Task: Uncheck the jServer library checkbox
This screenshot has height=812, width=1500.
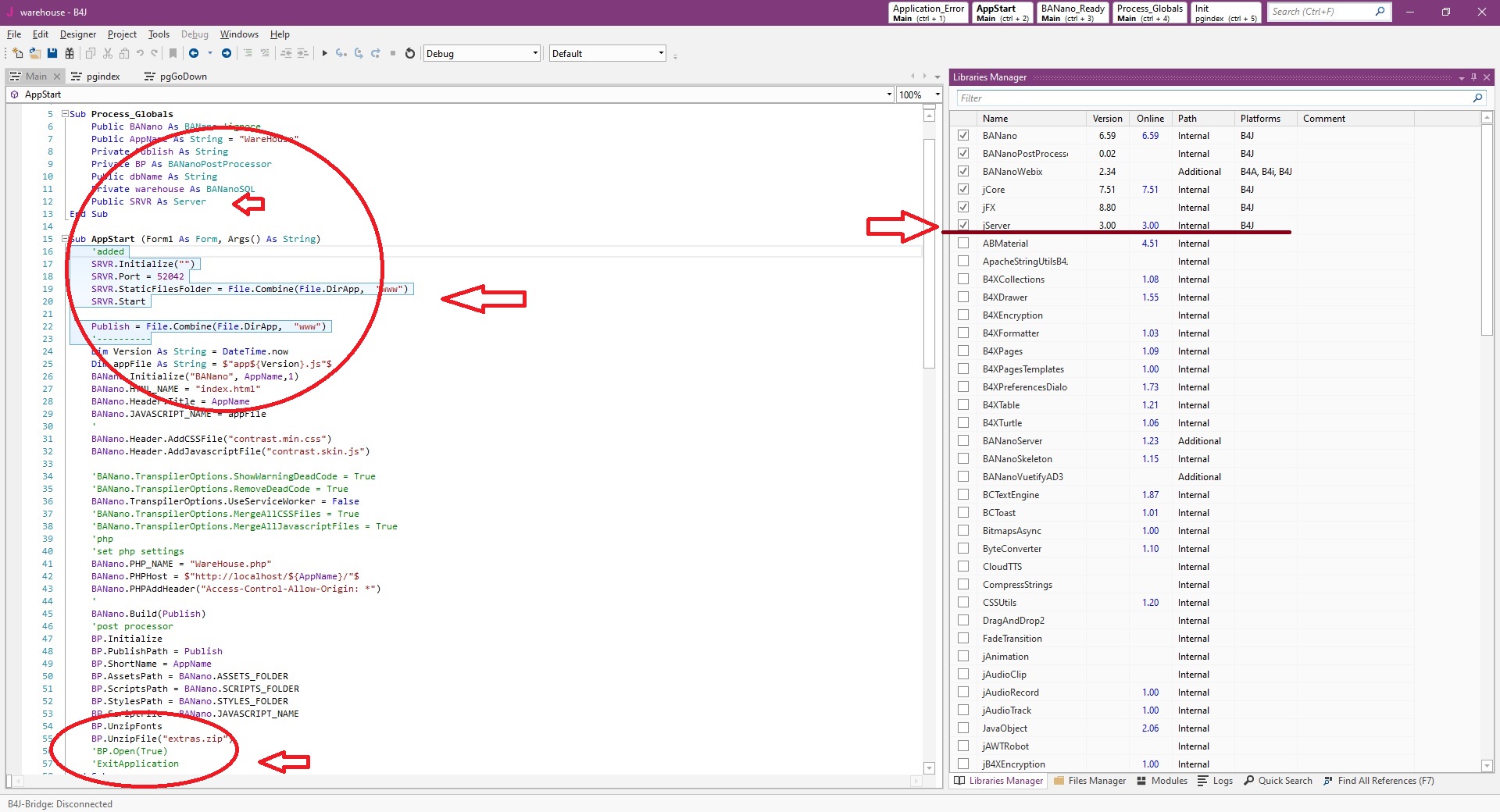Action: (x=963, y=225)
